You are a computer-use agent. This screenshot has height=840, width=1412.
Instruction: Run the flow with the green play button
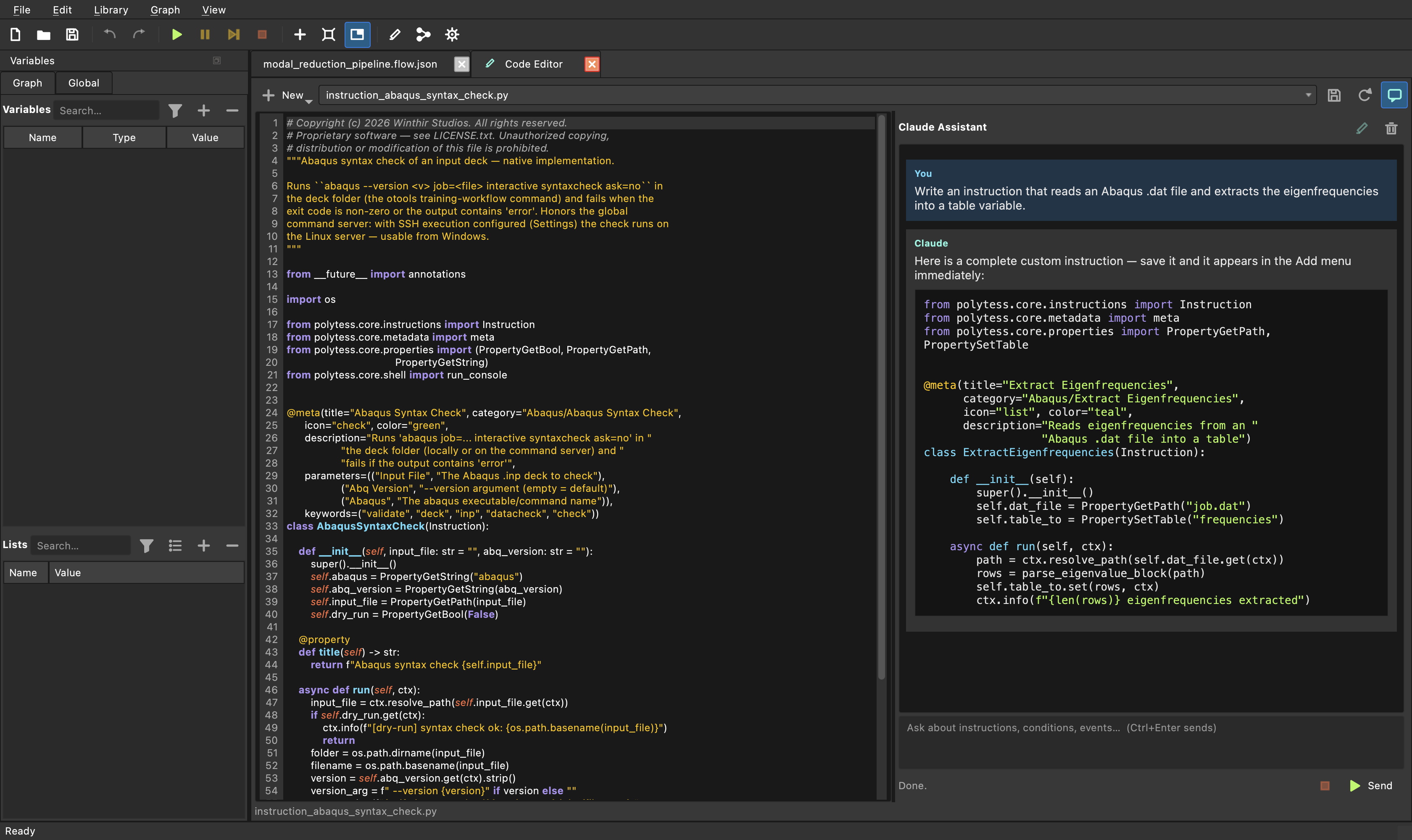pos(177,34)
